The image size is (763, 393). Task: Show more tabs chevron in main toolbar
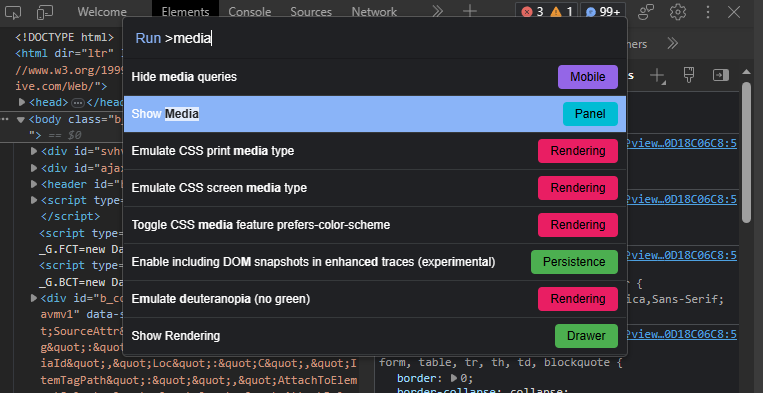[x=437, y=12]
